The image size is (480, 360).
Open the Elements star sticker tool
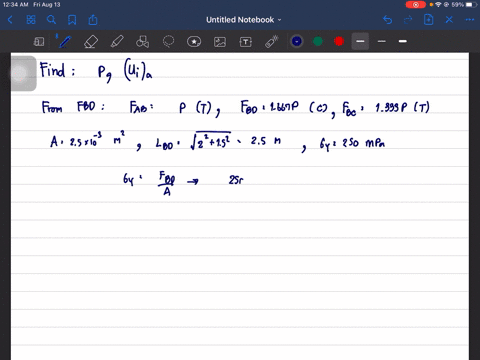click(194, 42)
